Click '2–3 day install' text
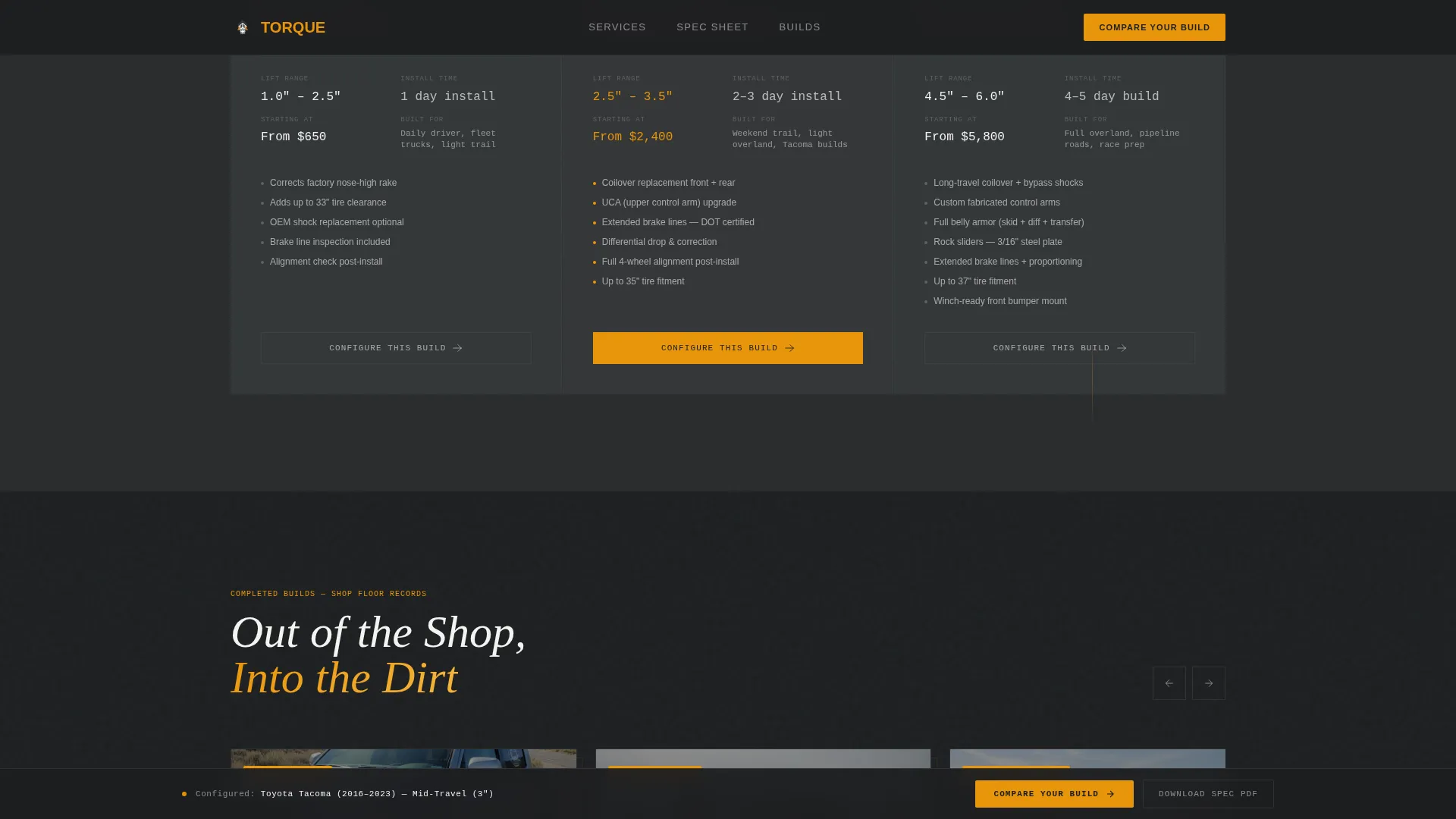The image size is (1456, 819). [787, 96]
